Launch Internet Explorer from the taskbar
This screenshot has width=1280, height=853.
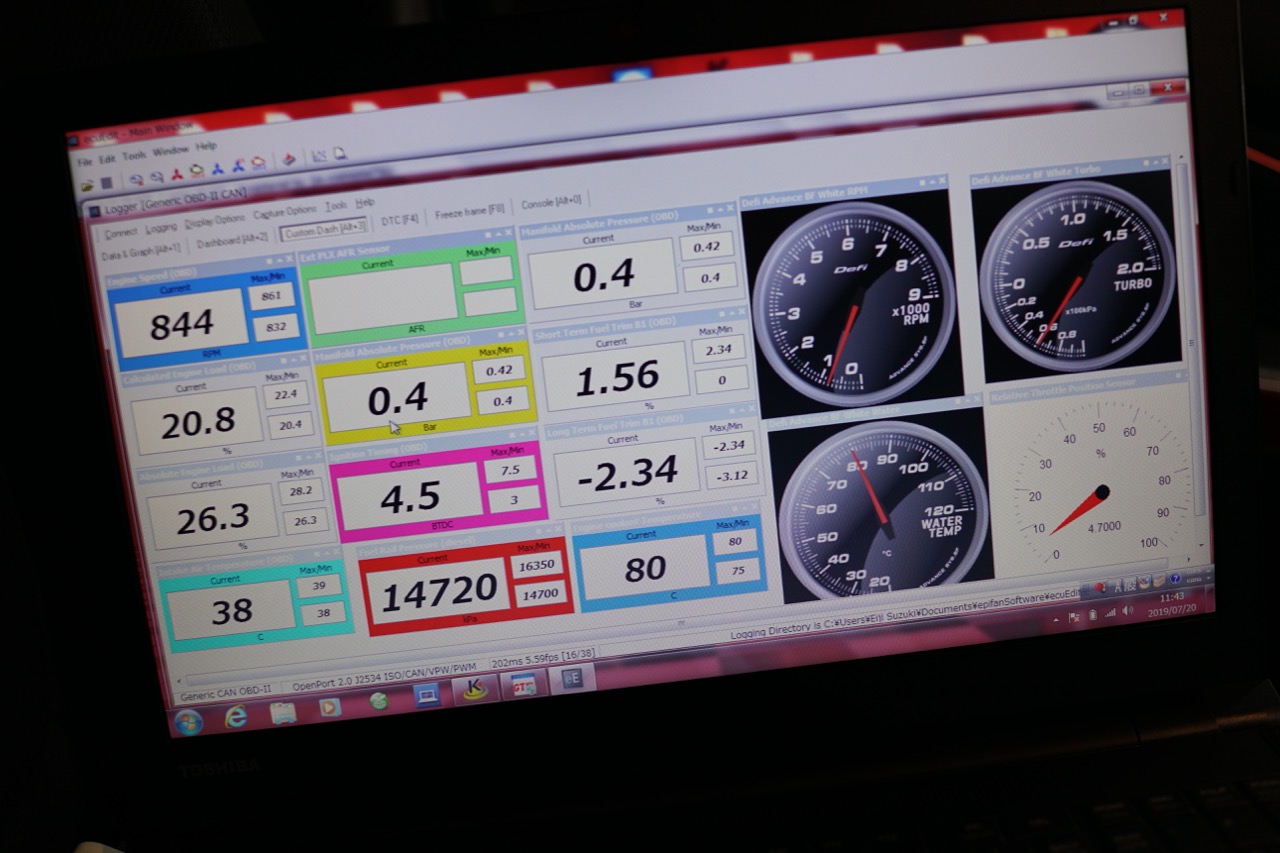[x=235, y=716]
